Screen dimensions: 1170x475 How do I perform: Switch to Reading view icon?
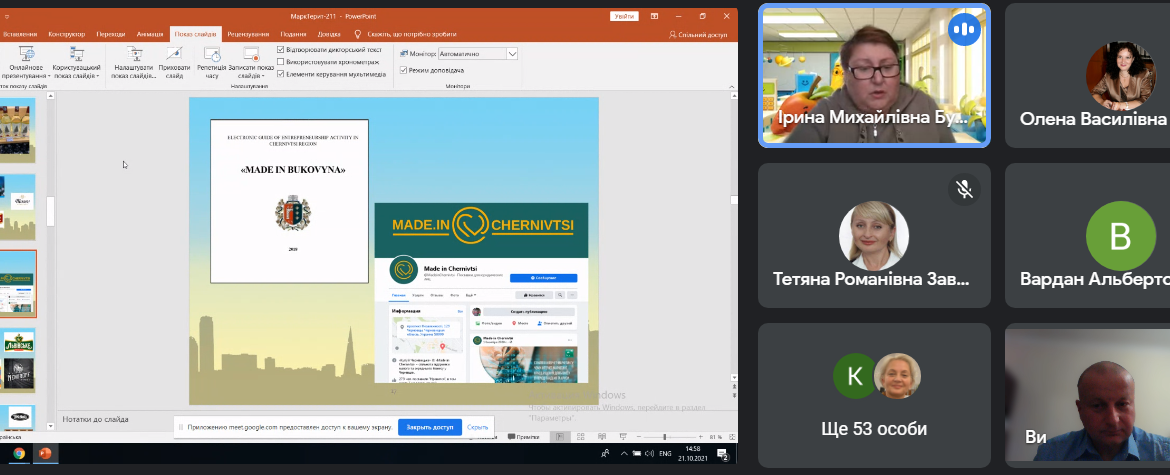click(x=601, y=437)
